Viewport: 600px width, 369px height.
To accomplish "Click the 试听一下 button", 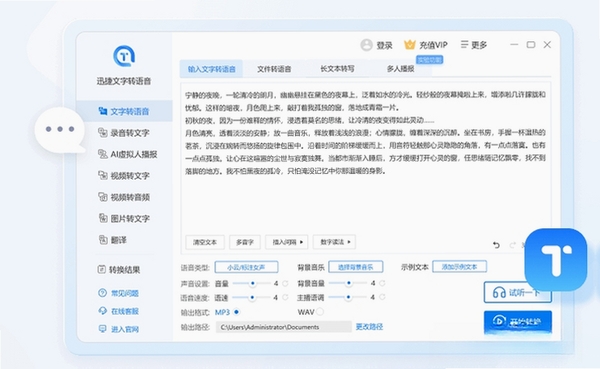I will tap(517, 293).
